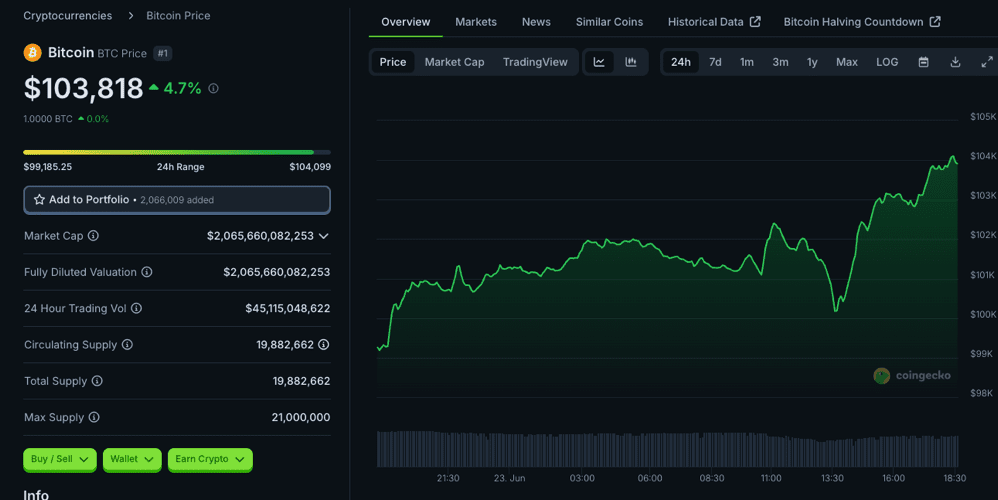Open the Wallet dropdown
This screenshot has height=500, width=998.
coord(132,459)
